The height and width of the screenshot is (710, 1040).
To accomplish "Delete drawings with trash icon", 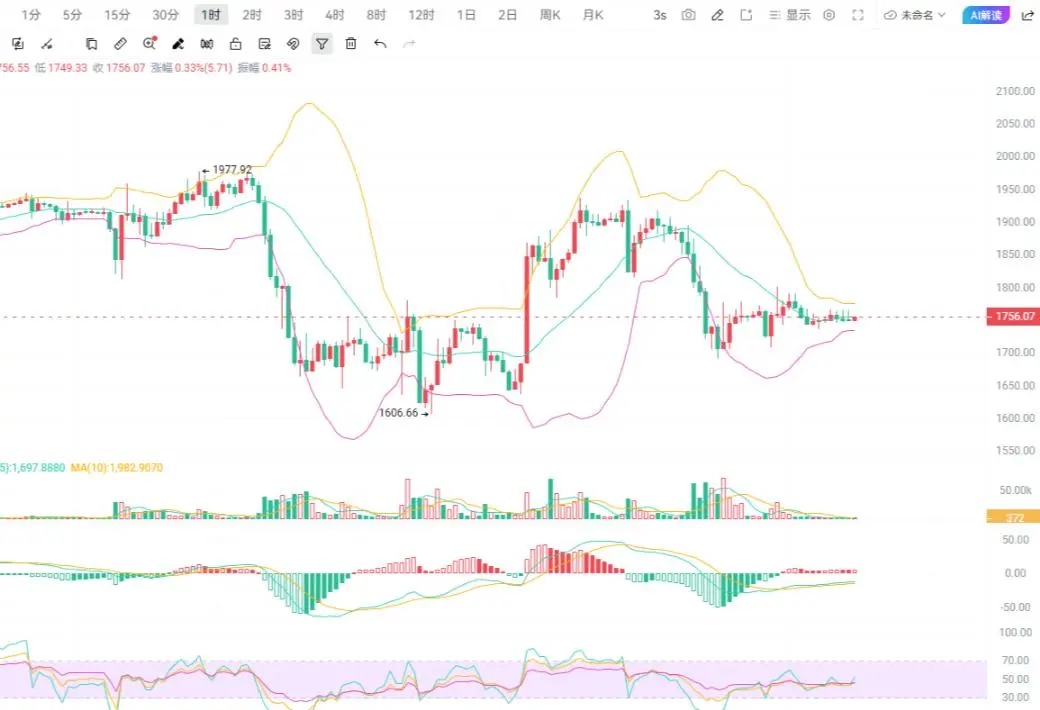I will pos(351,44).
